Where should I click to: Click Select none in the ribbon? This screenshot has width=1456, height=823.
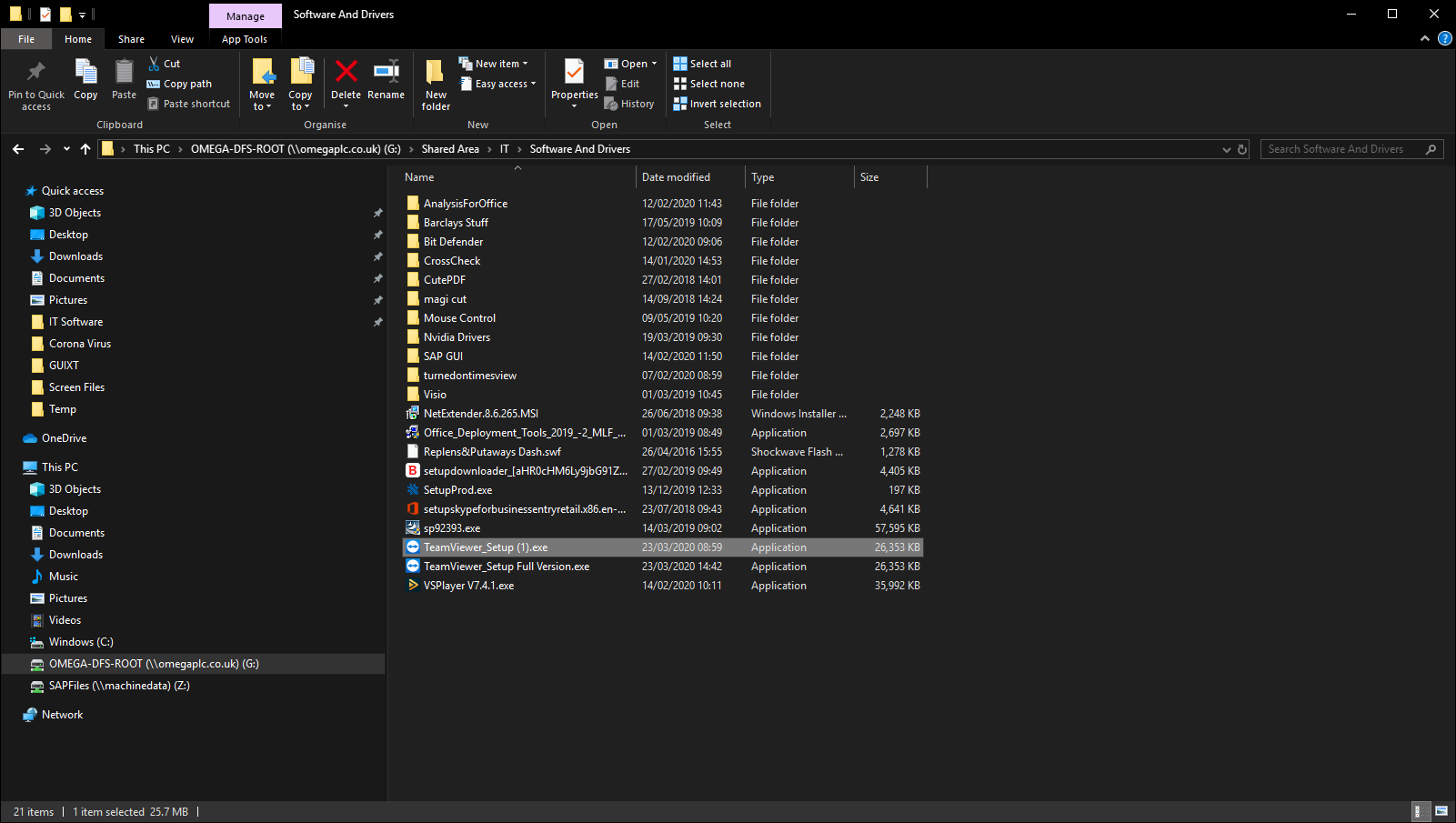pyautogui.click(x=709, y=84)
